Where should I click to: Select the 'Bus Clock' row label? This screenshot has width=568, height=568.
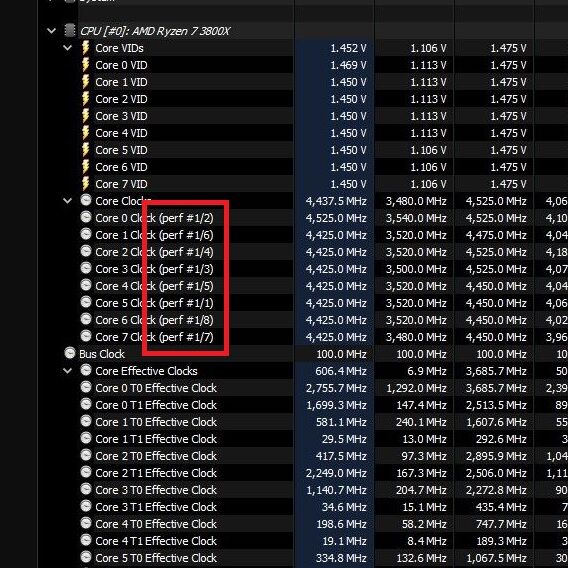(x=102, y=354)
